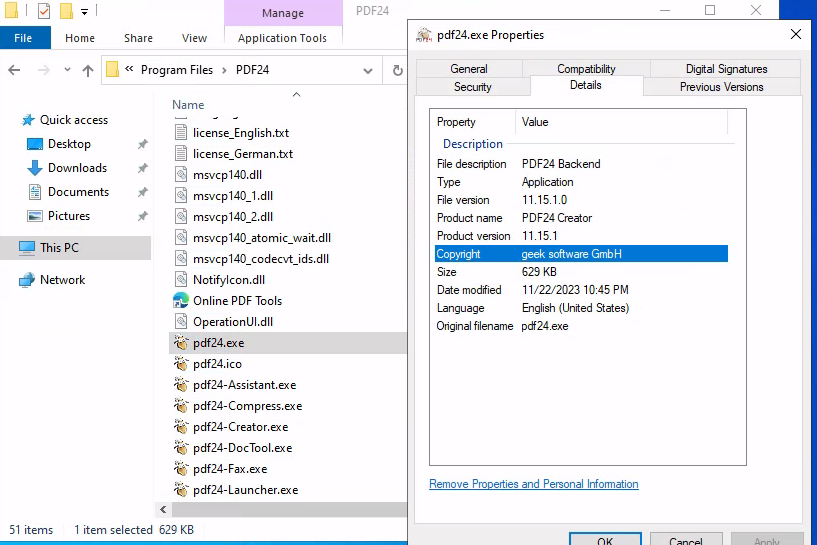Click the Cancel button

(686, 539)
